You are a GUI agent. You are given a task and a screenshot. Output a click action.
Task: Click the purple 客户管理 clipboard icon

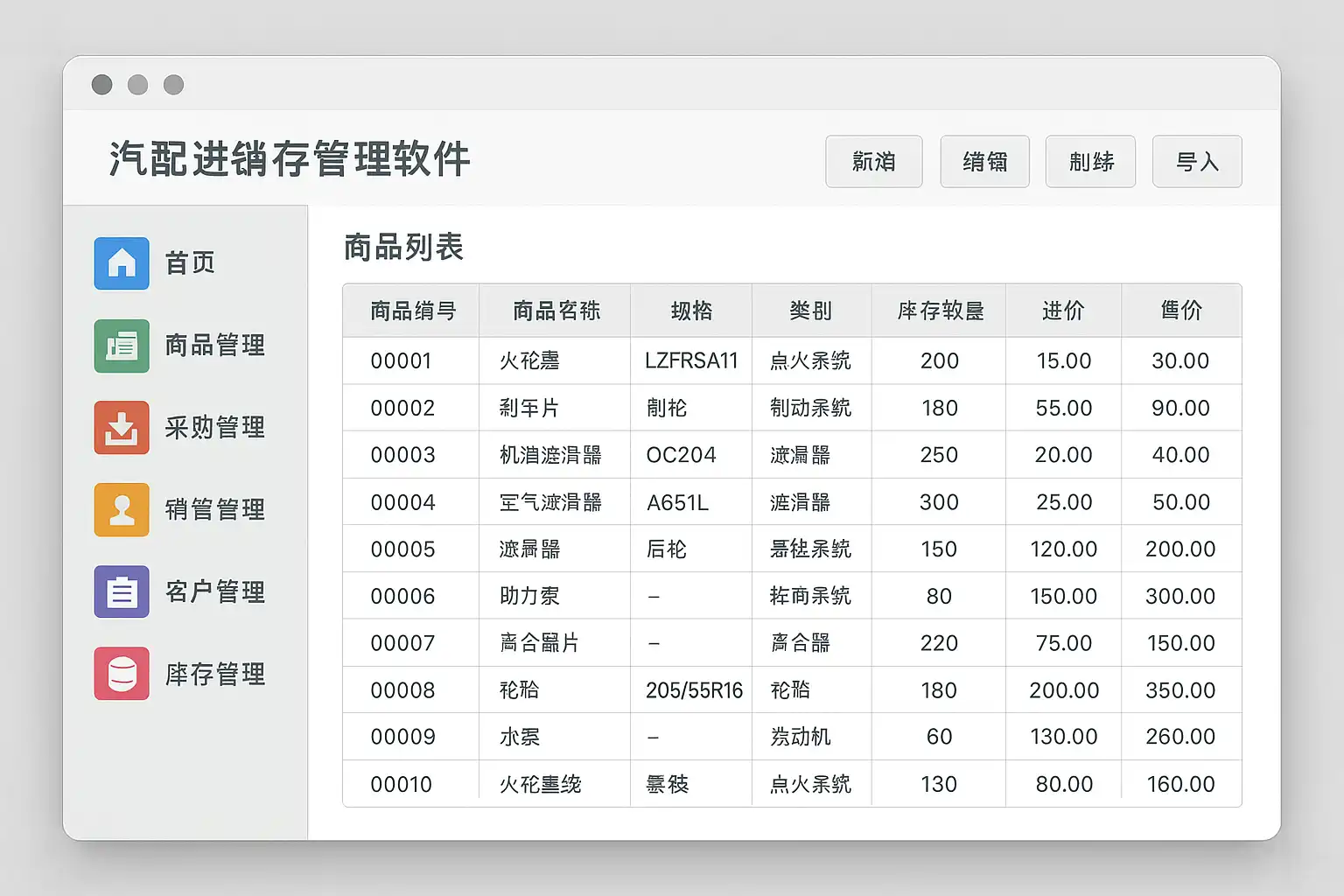tap(122, 592)
